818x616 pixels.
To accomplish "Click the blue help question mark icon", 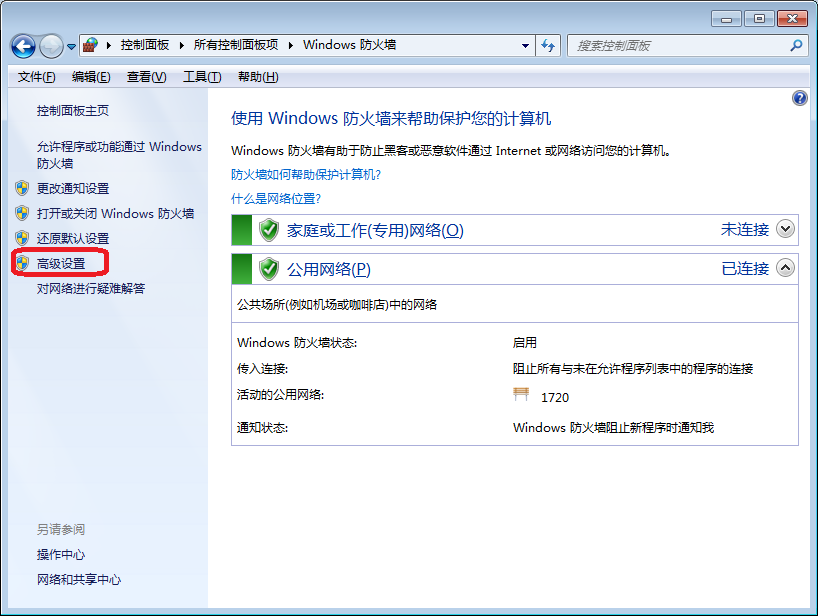I will click(799, 98).
